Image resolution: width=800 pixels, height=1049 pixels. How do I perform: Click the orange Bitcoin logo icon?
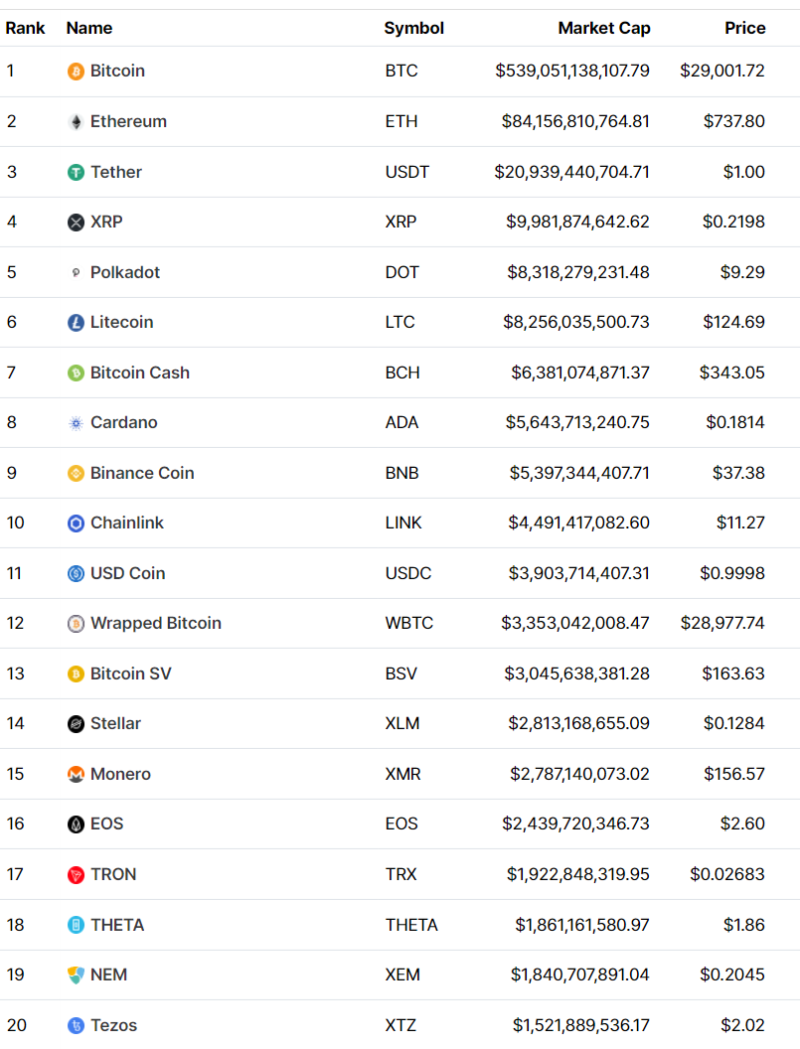click(x=76, y=72)
